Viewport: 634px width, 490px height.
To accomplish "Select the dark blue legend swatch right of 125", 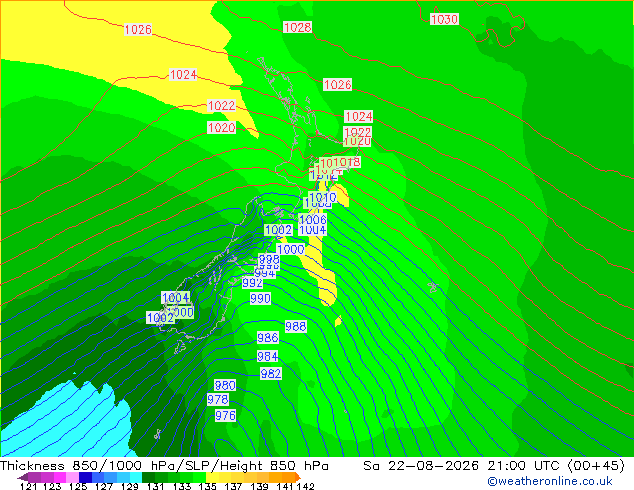I will click(85, 477).
